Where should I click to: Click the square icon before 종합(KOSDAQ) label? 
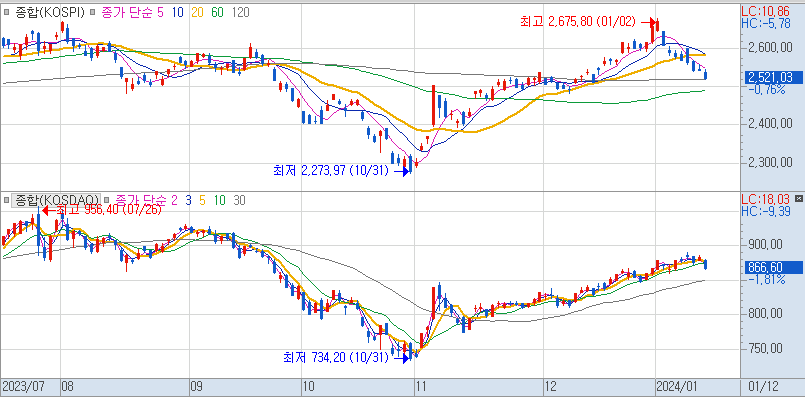(6, 200)
